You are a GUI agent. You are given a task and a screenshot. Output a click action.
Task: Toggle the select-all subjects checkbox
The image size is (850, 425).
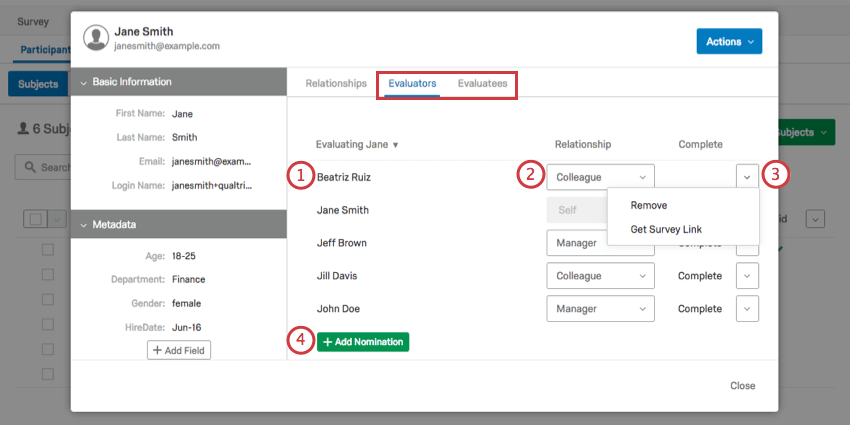34,219
